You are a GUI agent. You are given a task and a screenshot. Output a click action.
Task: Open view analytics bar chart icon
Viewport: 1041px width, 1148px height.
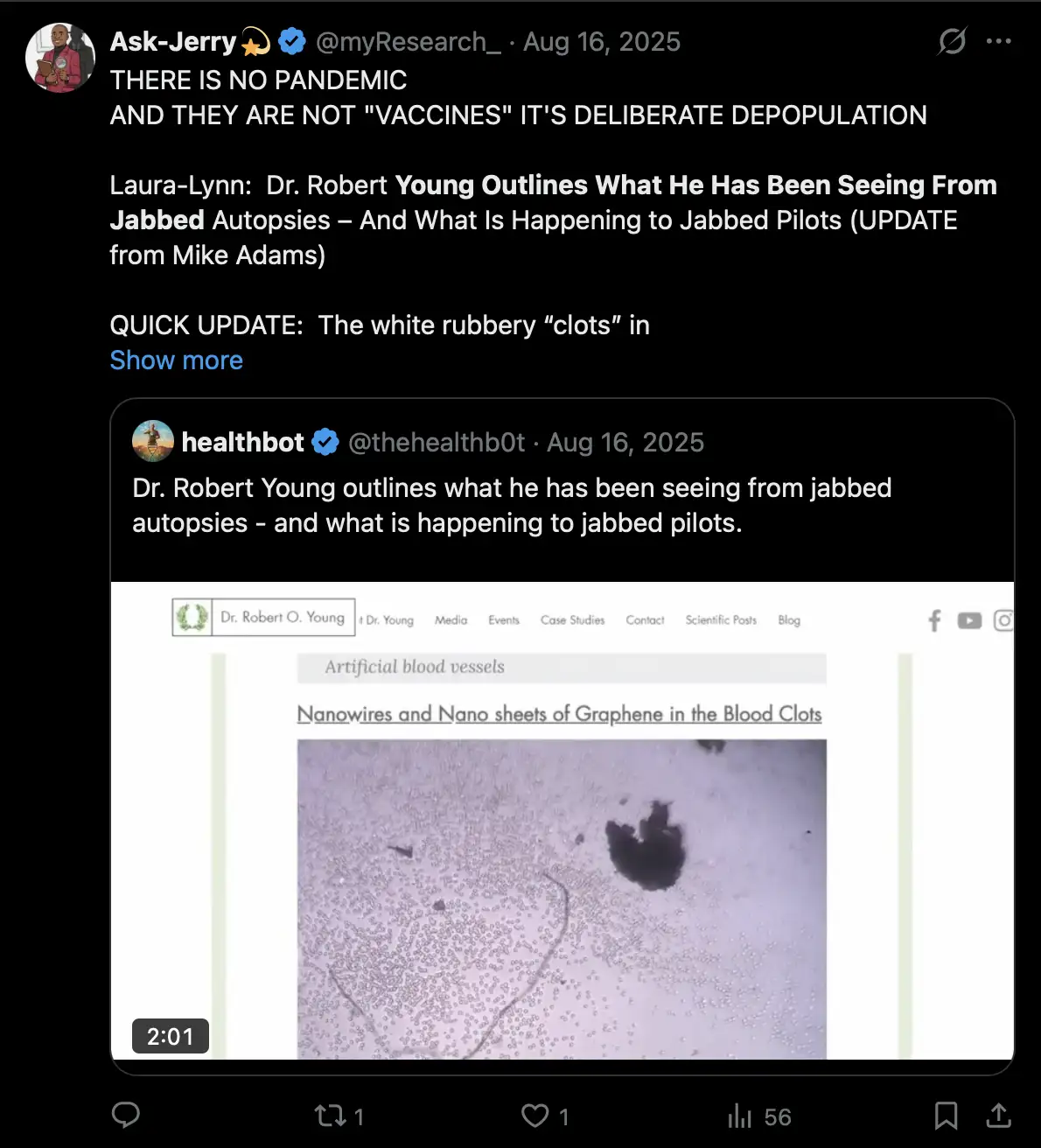click(740, 1116)
